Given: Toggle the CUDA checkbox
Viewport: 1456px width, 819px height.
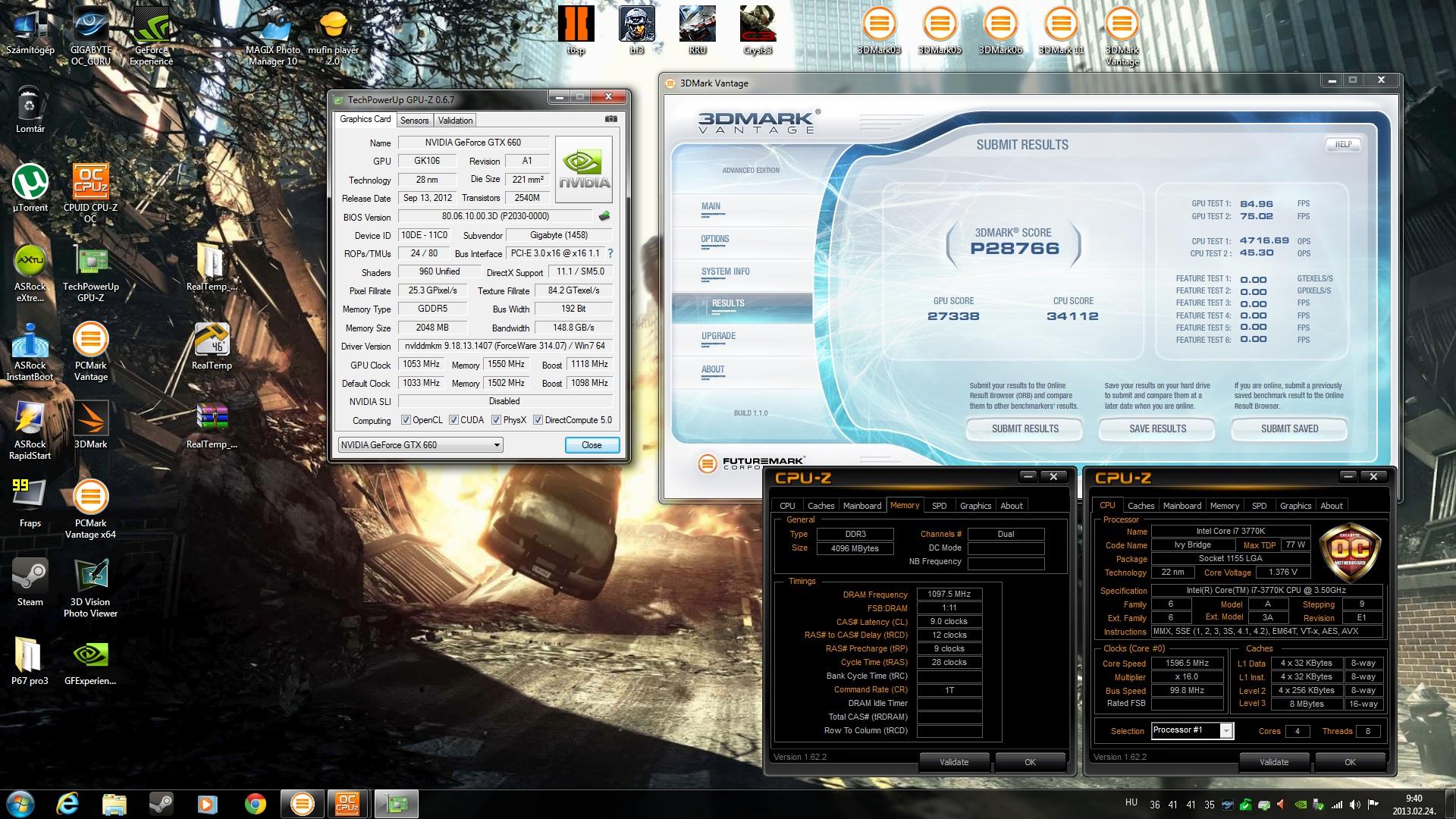Looking at the screenshot, I should pos(453,420).
